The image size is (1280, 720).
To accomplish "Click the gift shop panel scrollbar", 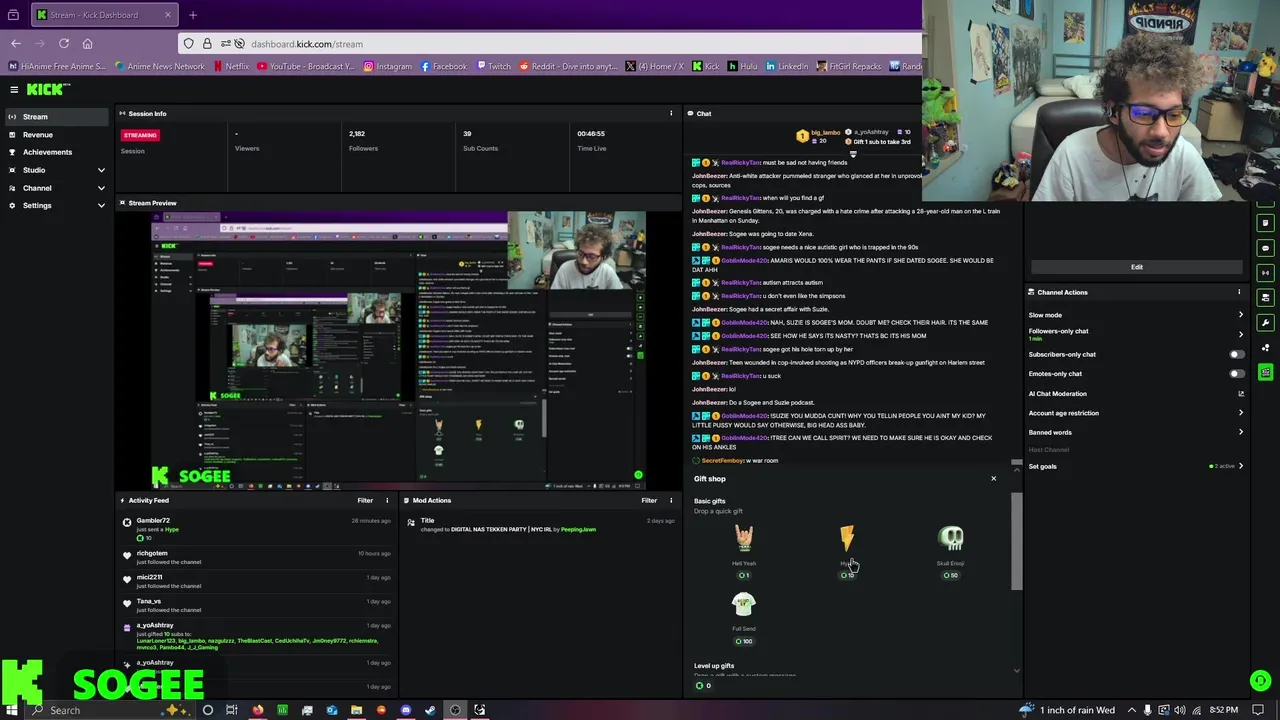I will coord(1017,540).
